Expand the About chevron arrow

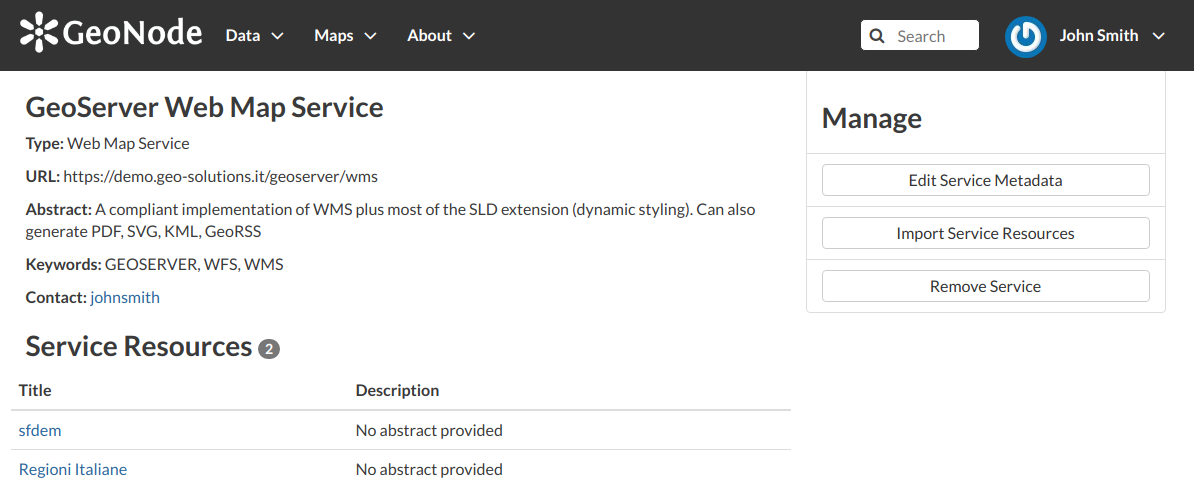469,36
